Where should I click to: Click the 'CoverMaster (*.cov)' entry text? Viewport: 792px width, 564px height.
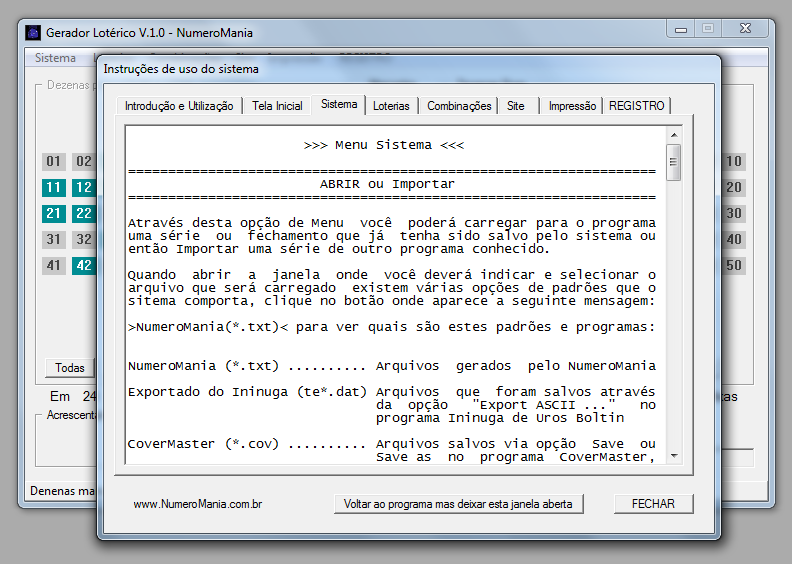[x=204, y=444]
